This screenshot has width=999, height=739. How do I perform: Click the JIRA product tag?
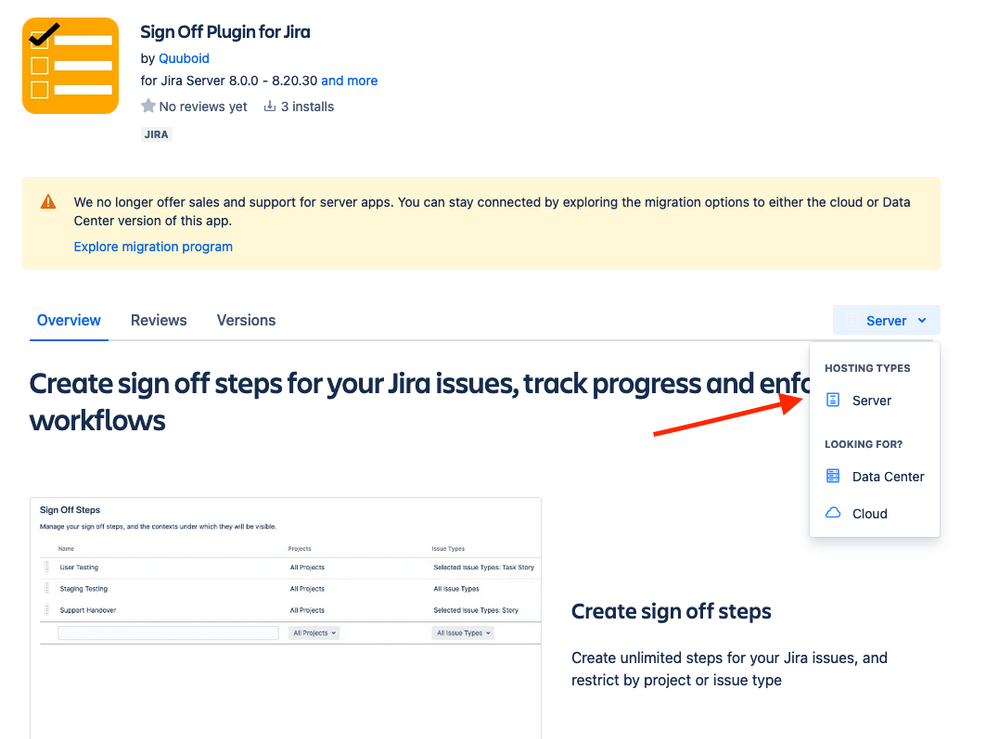(x=156, y=134)
